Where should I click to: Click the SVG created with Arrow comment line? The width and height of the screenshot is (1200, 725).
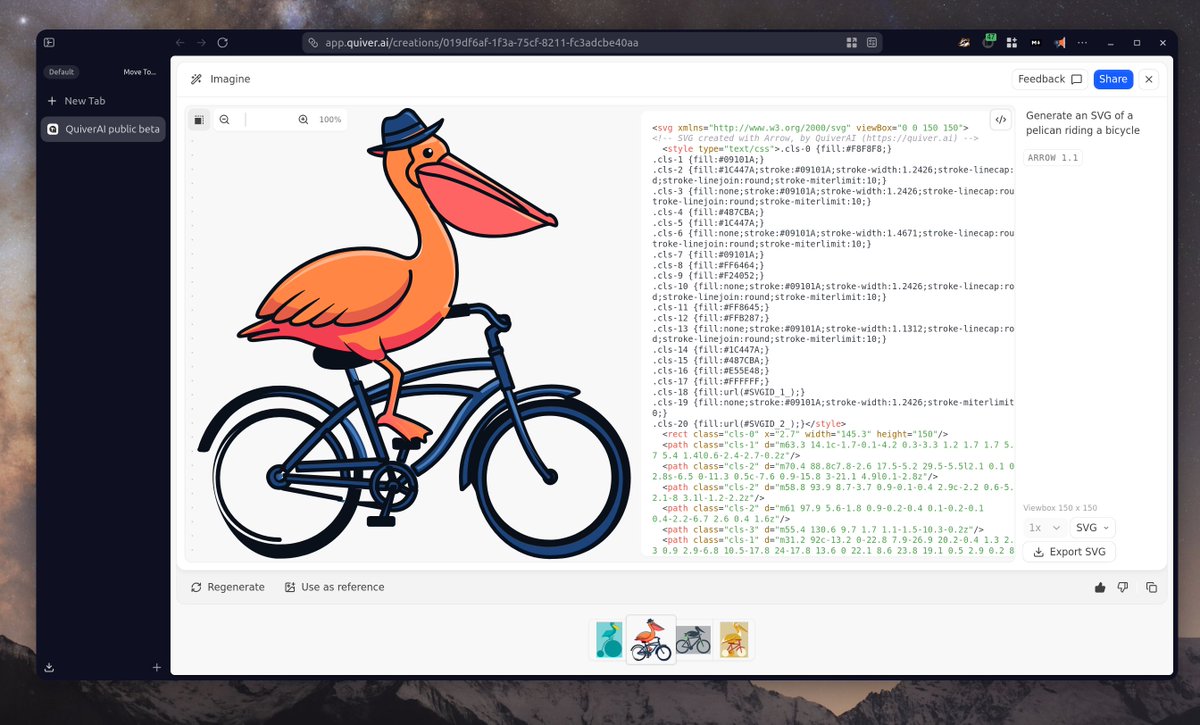pos(815,138)
